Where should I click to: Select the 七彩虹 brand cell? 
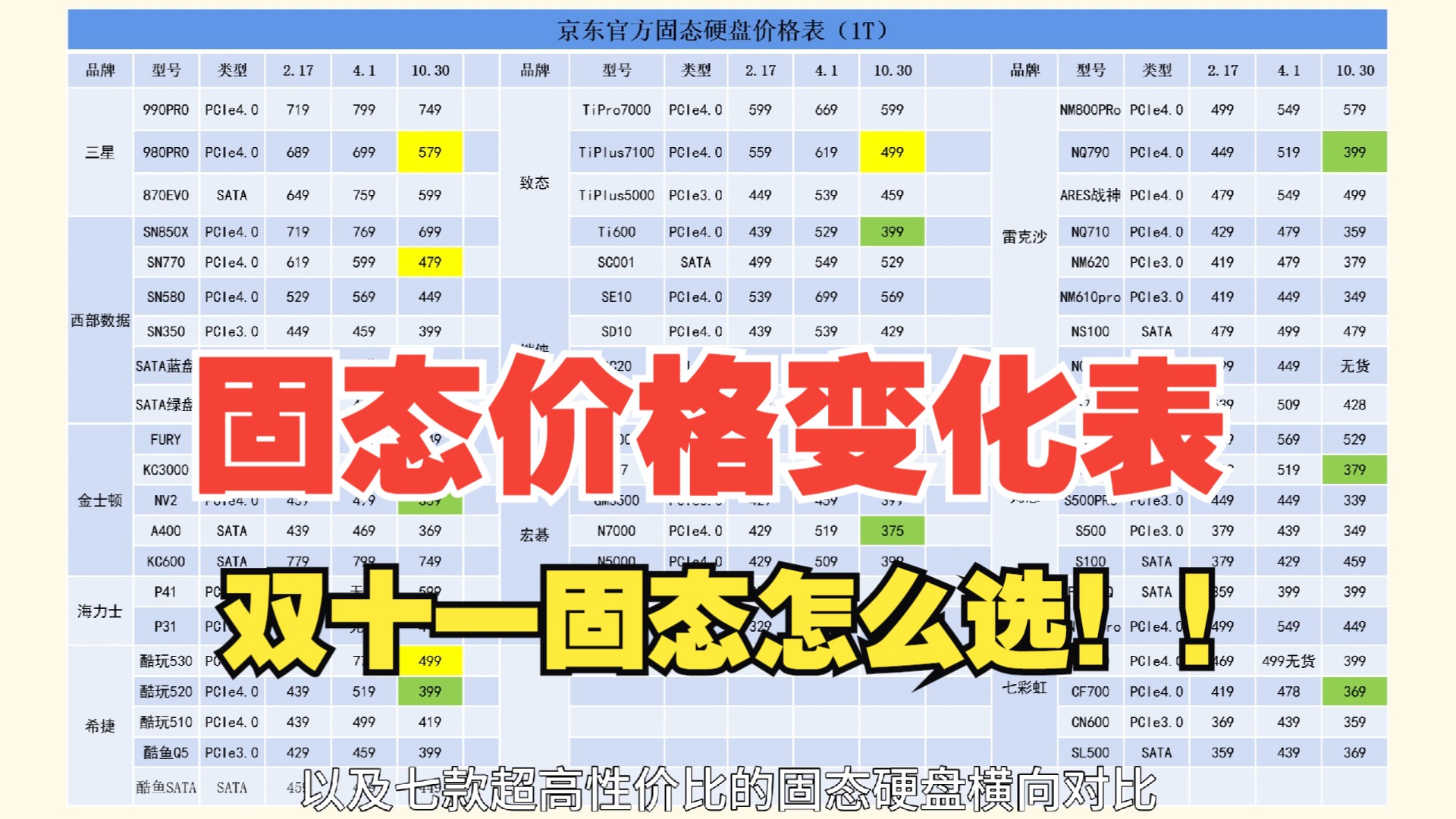click(1025, 688)
